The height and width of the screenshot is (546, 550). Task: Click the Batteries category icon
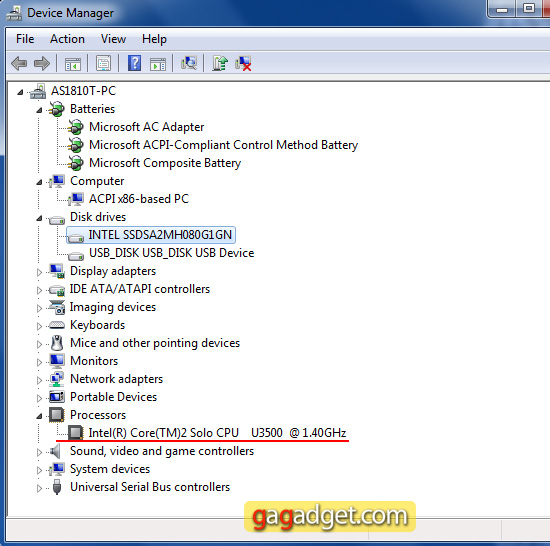(x=56, y=109)
